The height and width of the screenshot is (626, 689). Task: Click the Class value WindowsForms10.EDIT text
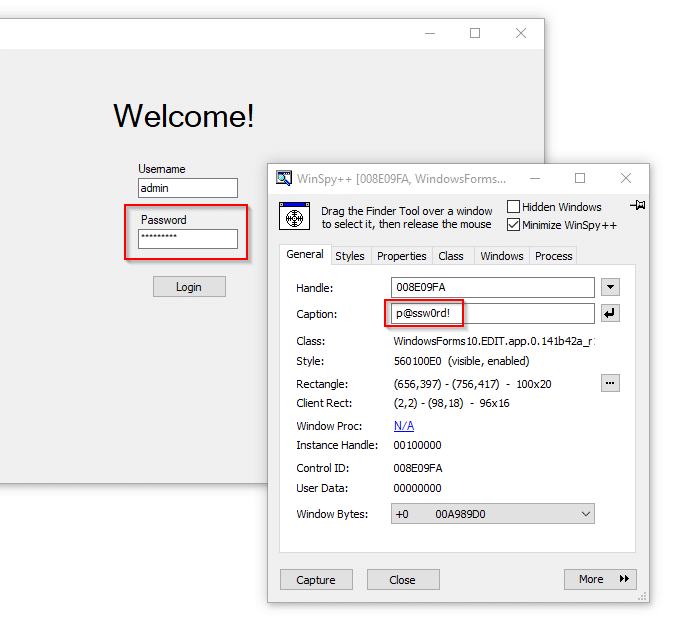(494, 341)
